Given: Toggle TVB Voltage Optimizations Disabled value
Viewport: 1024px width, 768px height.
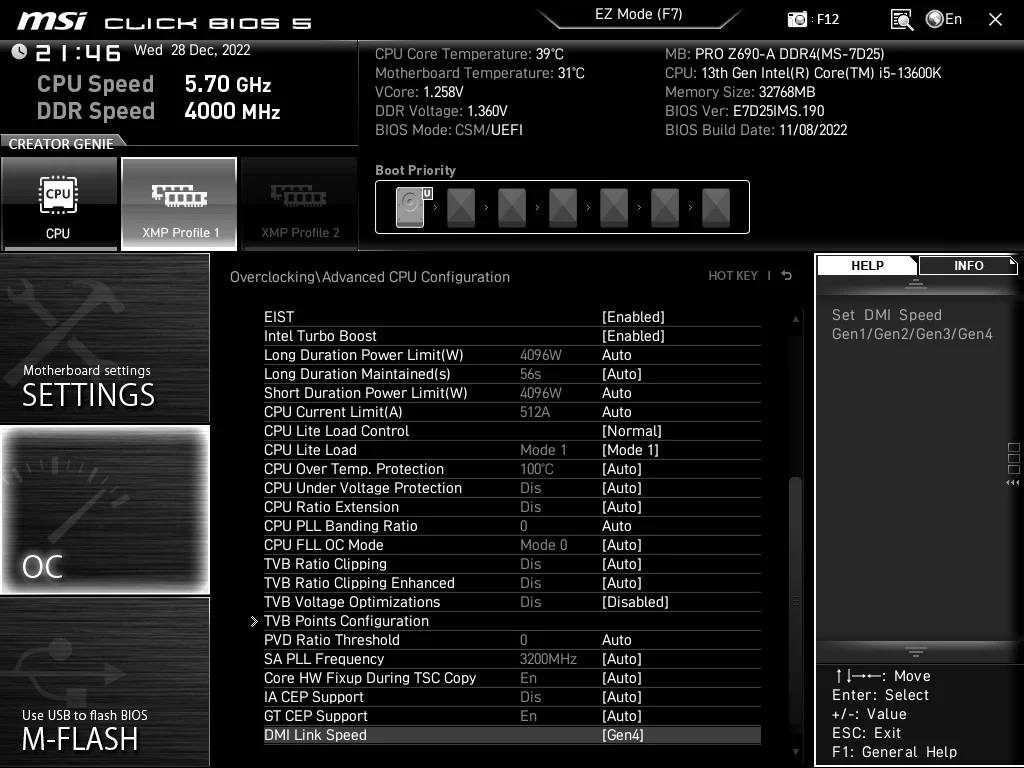Looking at the screenshot, I should click(x=635, y=601).
